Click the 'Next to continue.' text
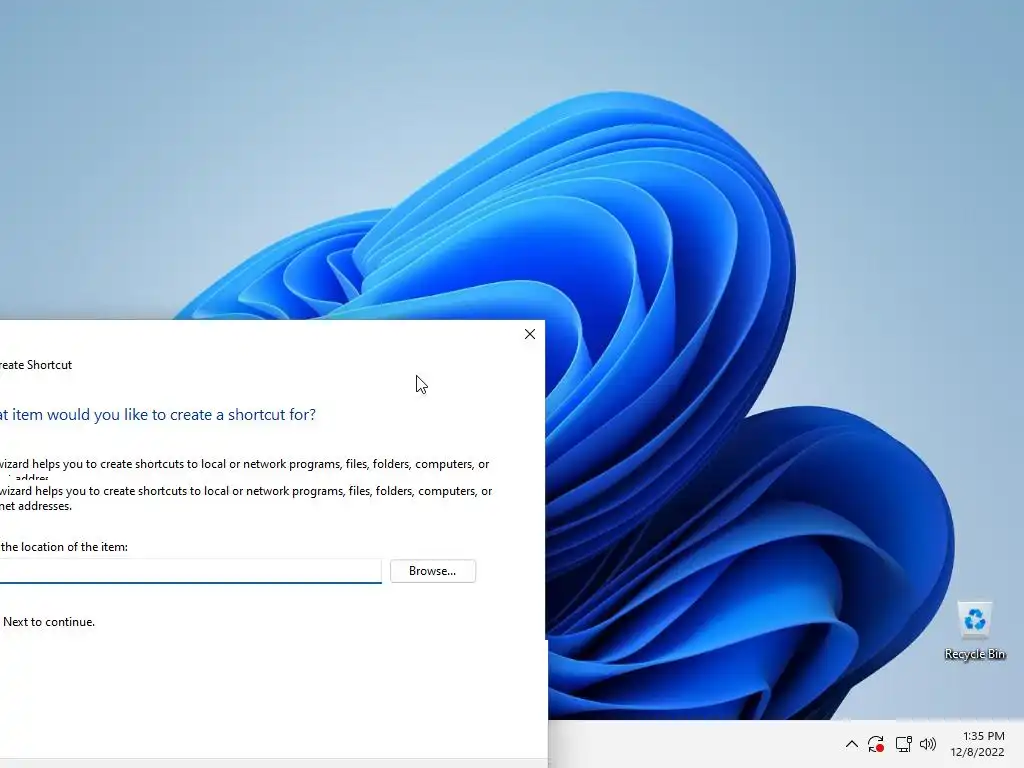The image size is (1024, 768). (x=49, y=622)
